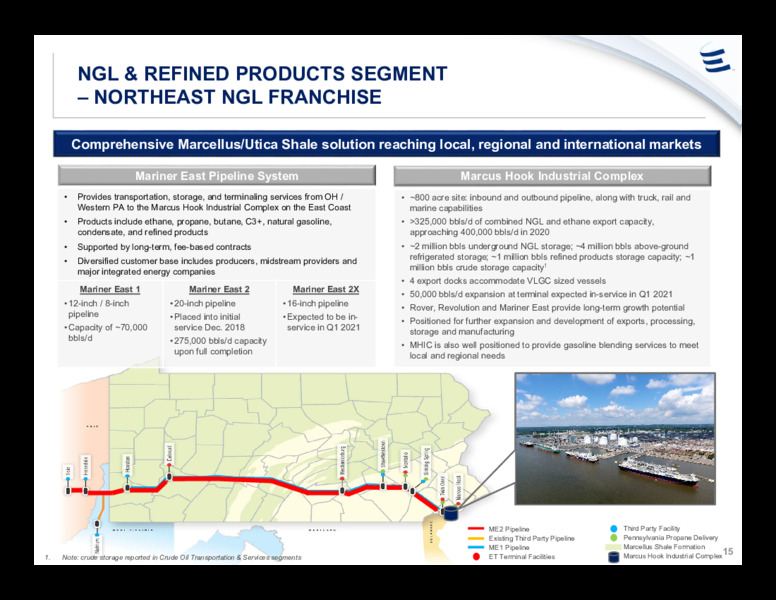Click the Positioned for further expansion bullet

pos(552,326)
